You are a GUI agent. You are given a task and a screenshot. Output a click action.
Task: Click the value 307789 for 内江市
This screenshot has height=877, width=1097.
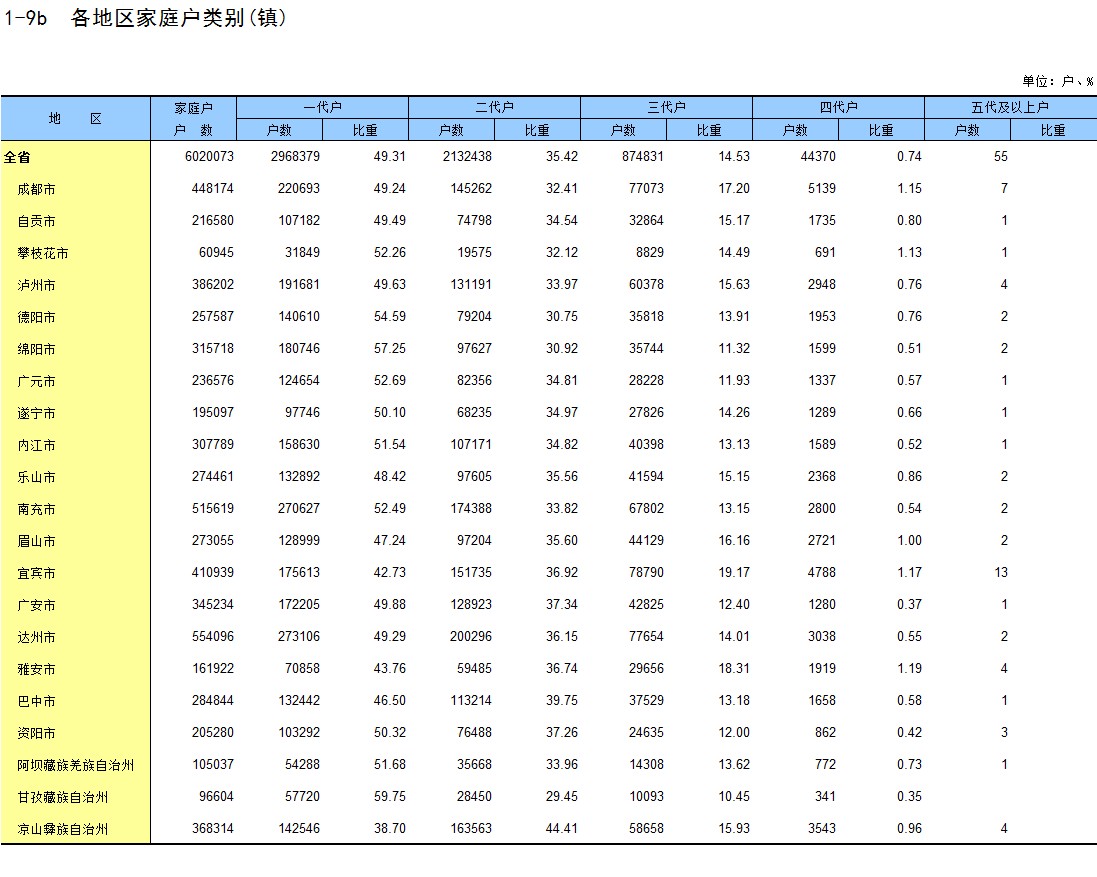pos(213,445)
